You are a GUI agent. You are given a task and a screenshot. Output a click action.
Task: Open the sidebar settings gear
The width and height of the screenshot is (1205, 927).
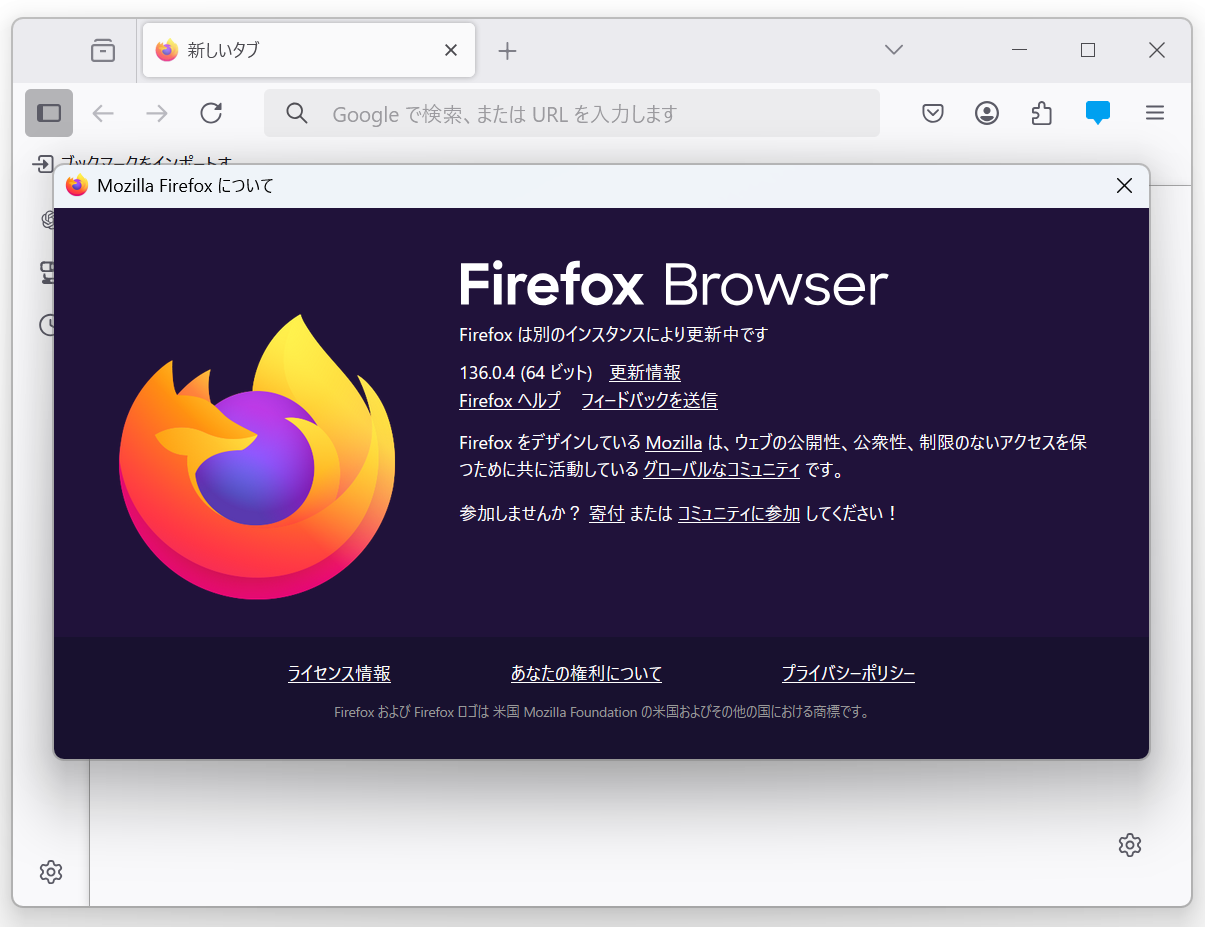pyautogui.click(x=50, y=872)
